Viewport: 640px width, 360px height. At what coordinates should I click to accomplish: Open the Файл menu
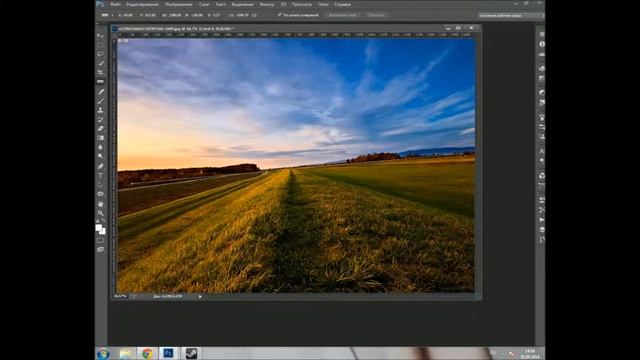coord(115,4)
